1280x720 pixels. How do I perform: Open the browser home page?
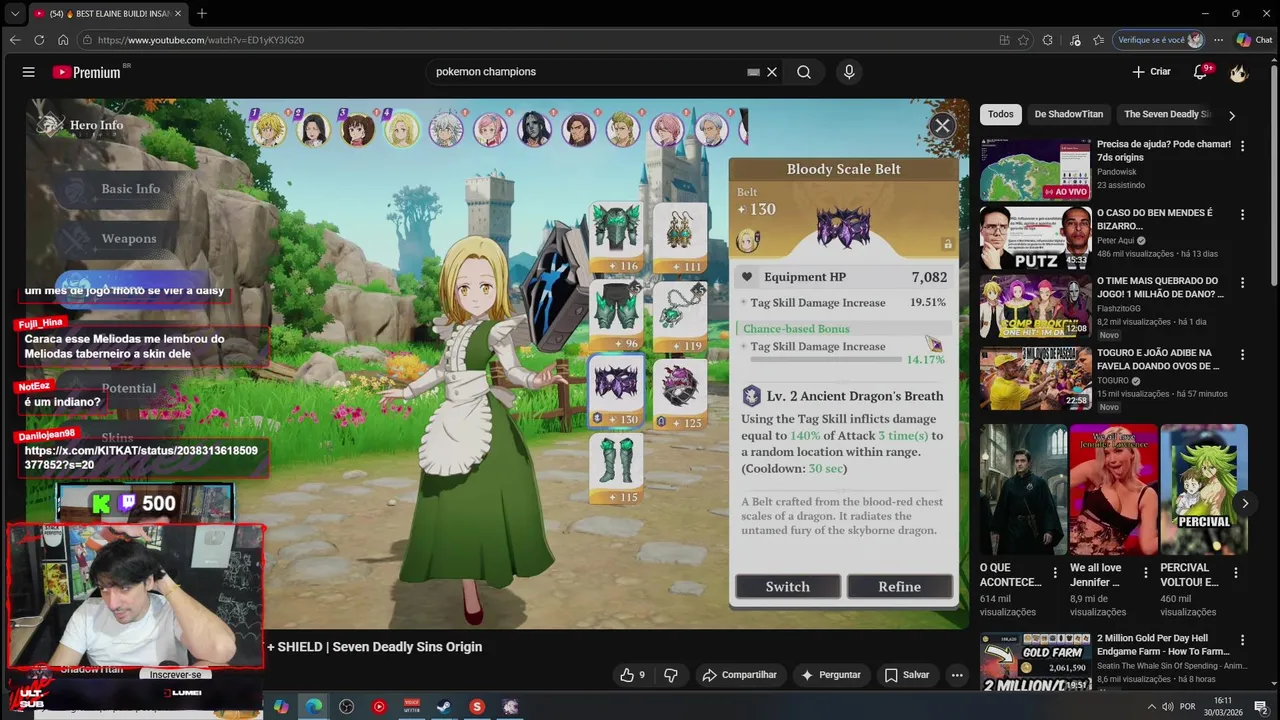[63, 40]
